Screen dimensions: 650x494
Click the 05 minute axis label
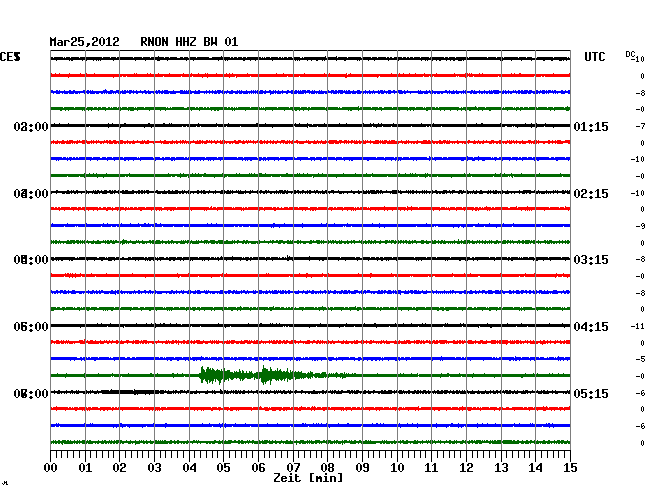[x=223, y=468]
